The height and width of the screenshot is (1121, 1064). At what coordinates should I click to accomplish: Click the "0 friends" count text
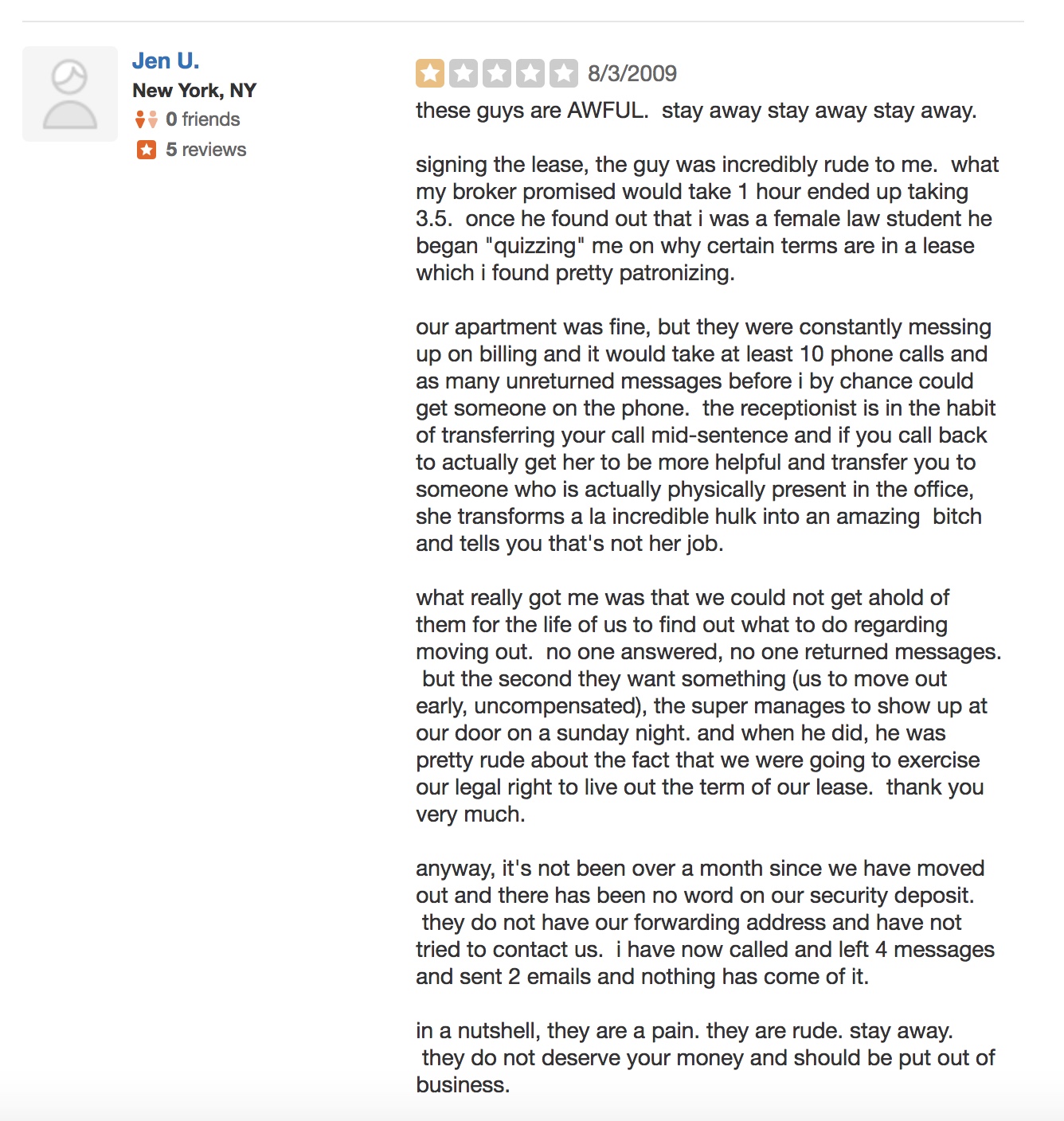coord(202,119)
